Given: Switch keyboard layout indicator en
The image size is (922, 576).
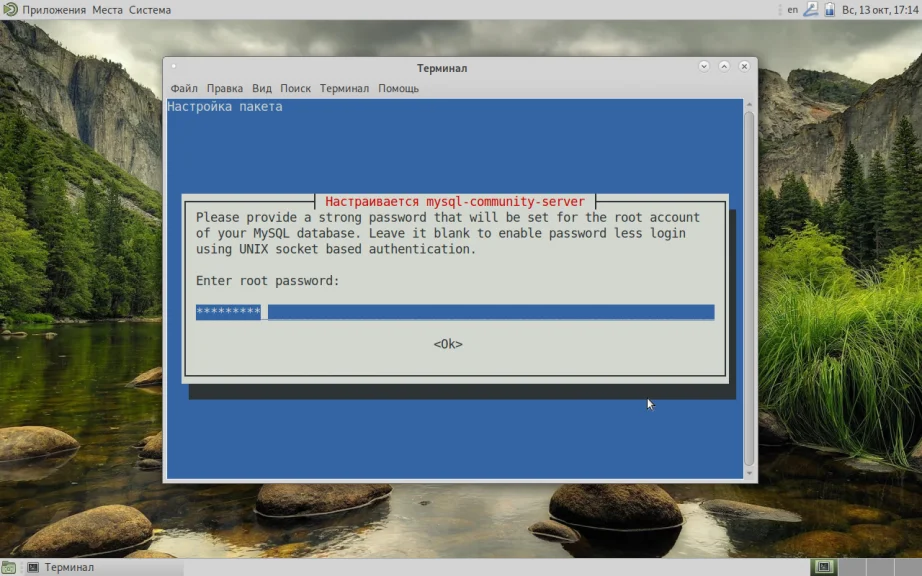Looking at the screenshot, I should pos(793,9).
